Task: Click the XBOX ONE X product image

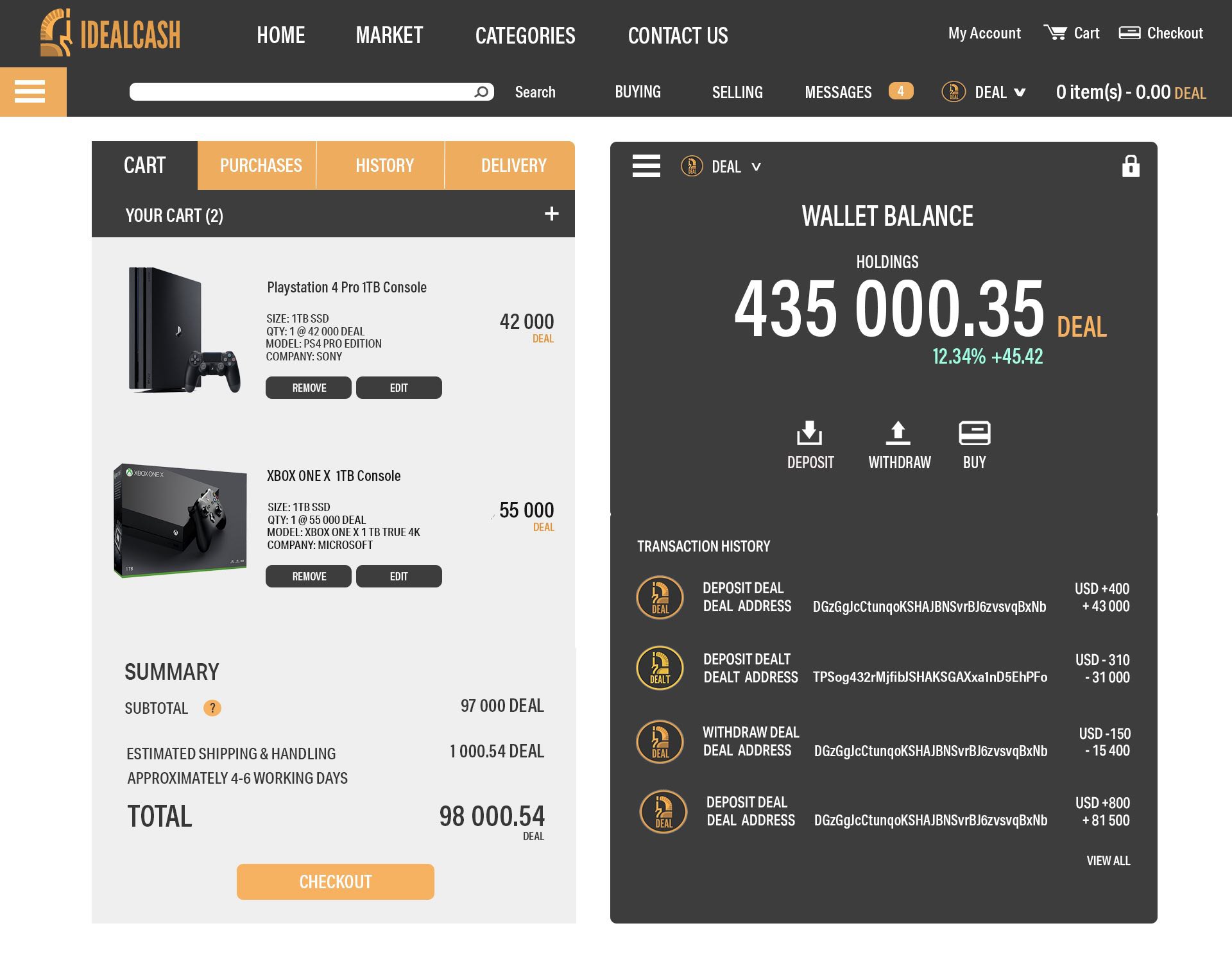Action: pos(180,520)
